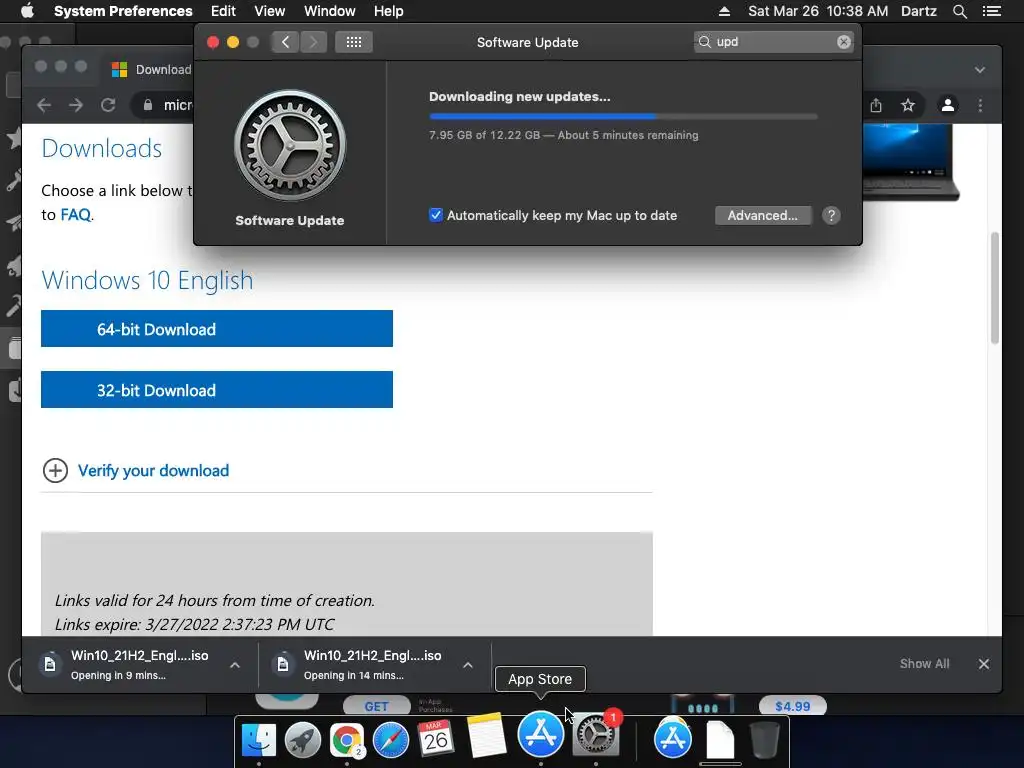Image resolution: width=1024 pixels, height=768 pixels.
Task: Open the Trash in the Dock
Action: point(765,739)
